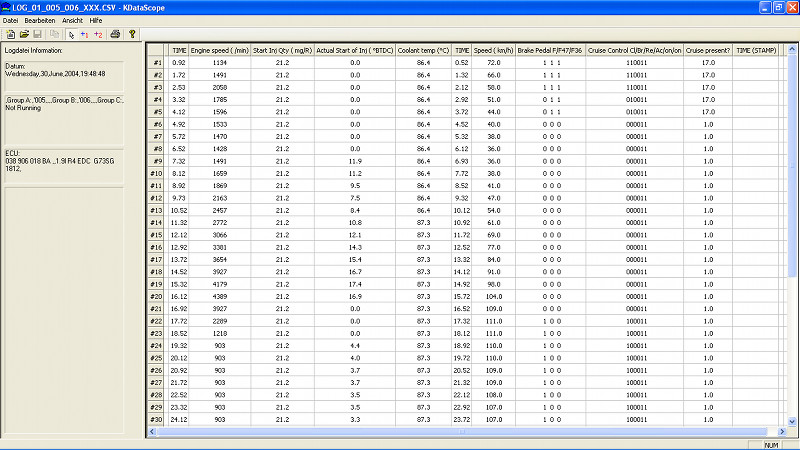Click the vertical scrollbar thumb

click(x=792, y=166)
